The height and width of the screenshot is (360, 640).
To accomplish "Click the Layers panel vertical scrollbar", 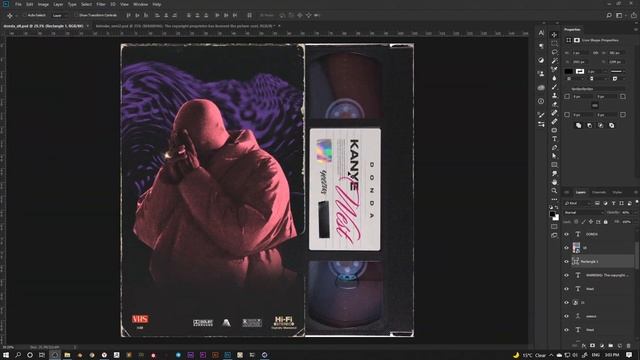I will (637, 255).
